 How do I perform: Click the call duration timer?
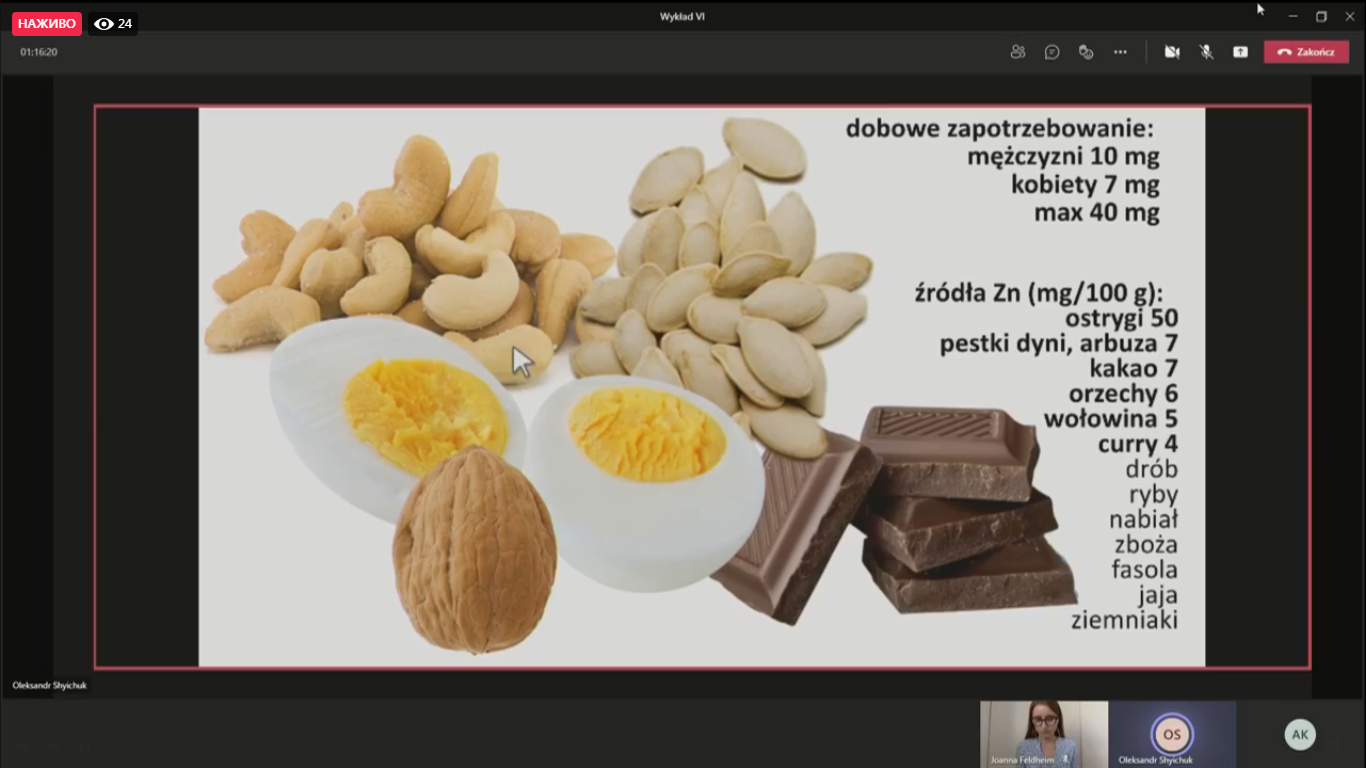39,52
